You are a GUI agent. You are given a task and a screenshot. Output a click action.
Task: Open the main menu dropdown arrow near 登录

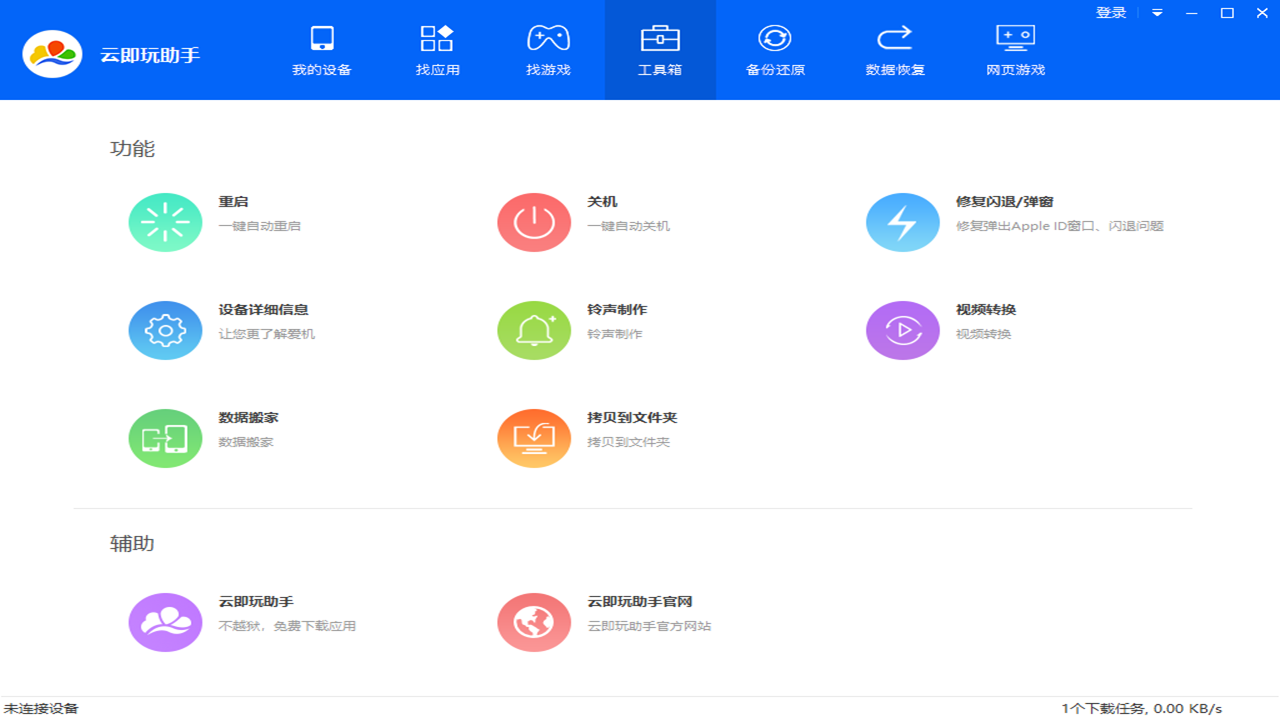click(x=1155, y=13)
